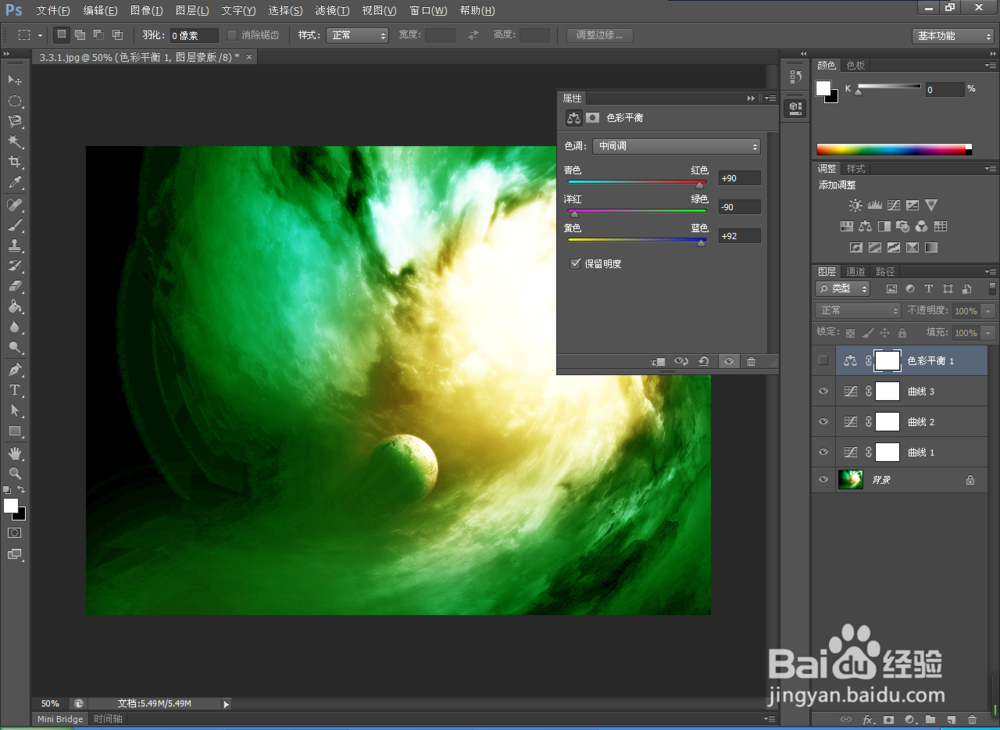Click the masks button in Properties header
Screen dimensions: 1000x730
tap(592, 118)
